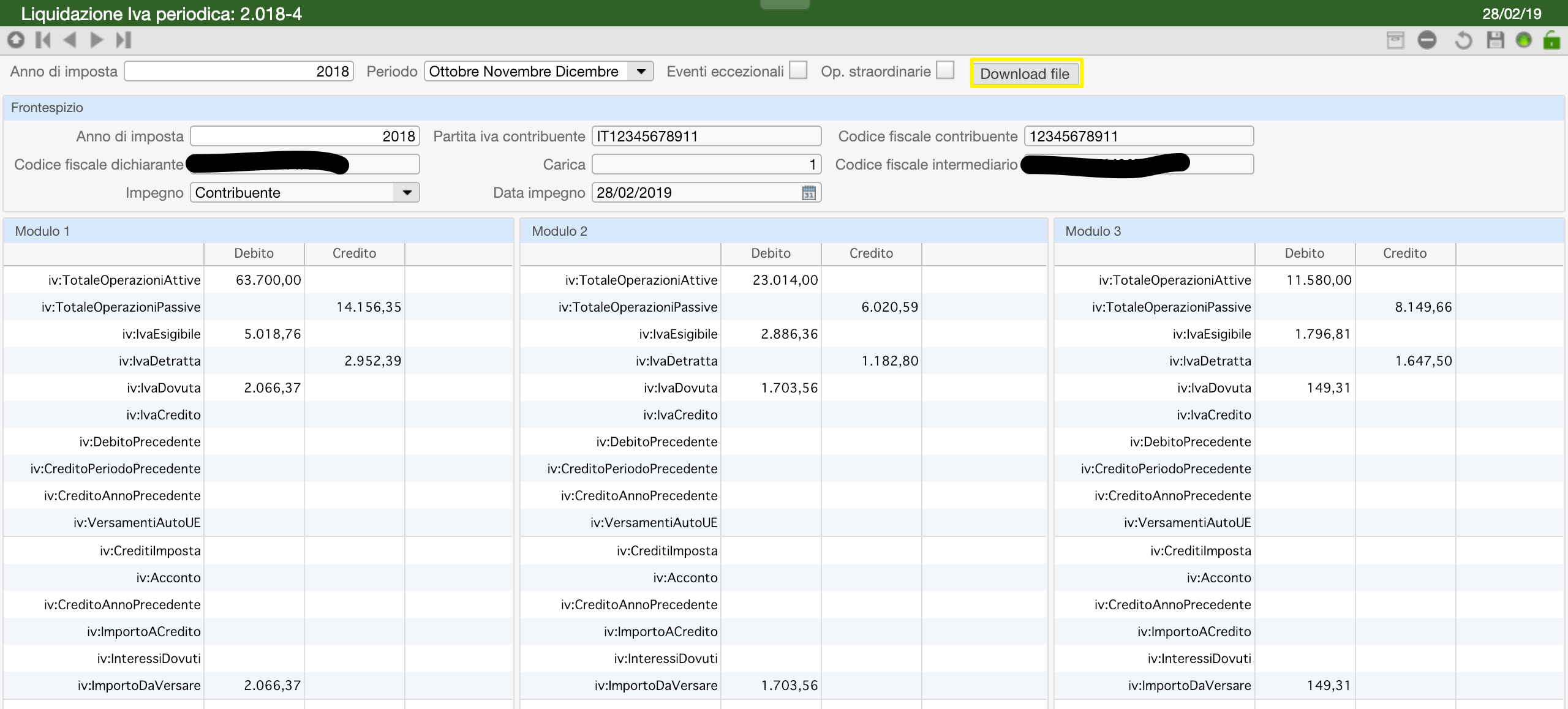Click iv:InteressiDovuti label in Modulo 3

coord(1199,658)
